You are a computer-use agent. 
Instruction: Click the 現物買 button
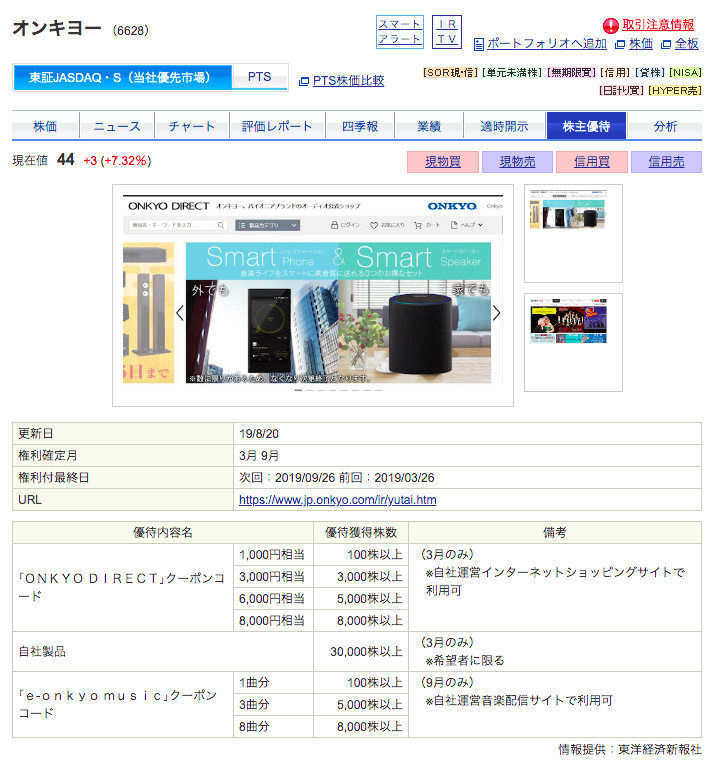coord(443,162)
